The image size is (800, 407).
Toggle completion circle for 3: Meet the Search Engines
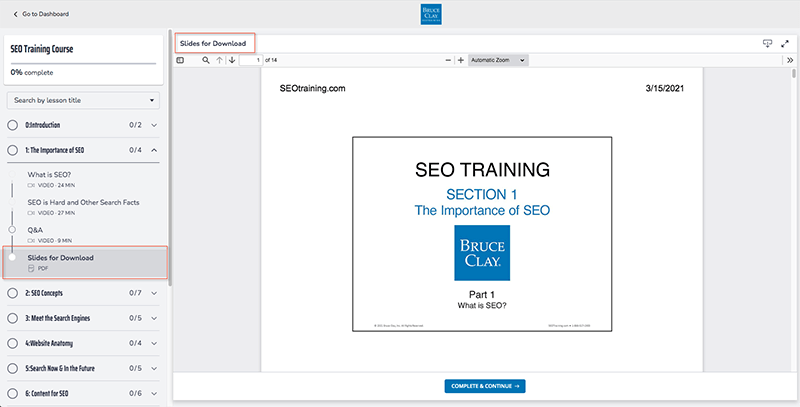click(x=13, y=318)
